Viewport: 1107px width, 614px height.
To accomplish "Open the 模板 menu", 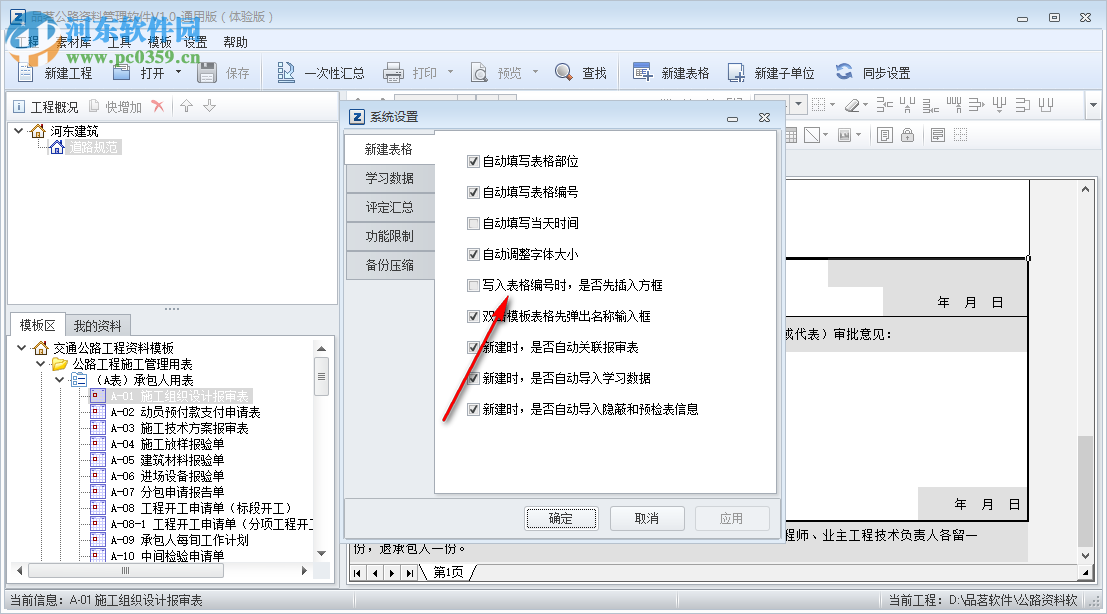I will coord(158,41).
